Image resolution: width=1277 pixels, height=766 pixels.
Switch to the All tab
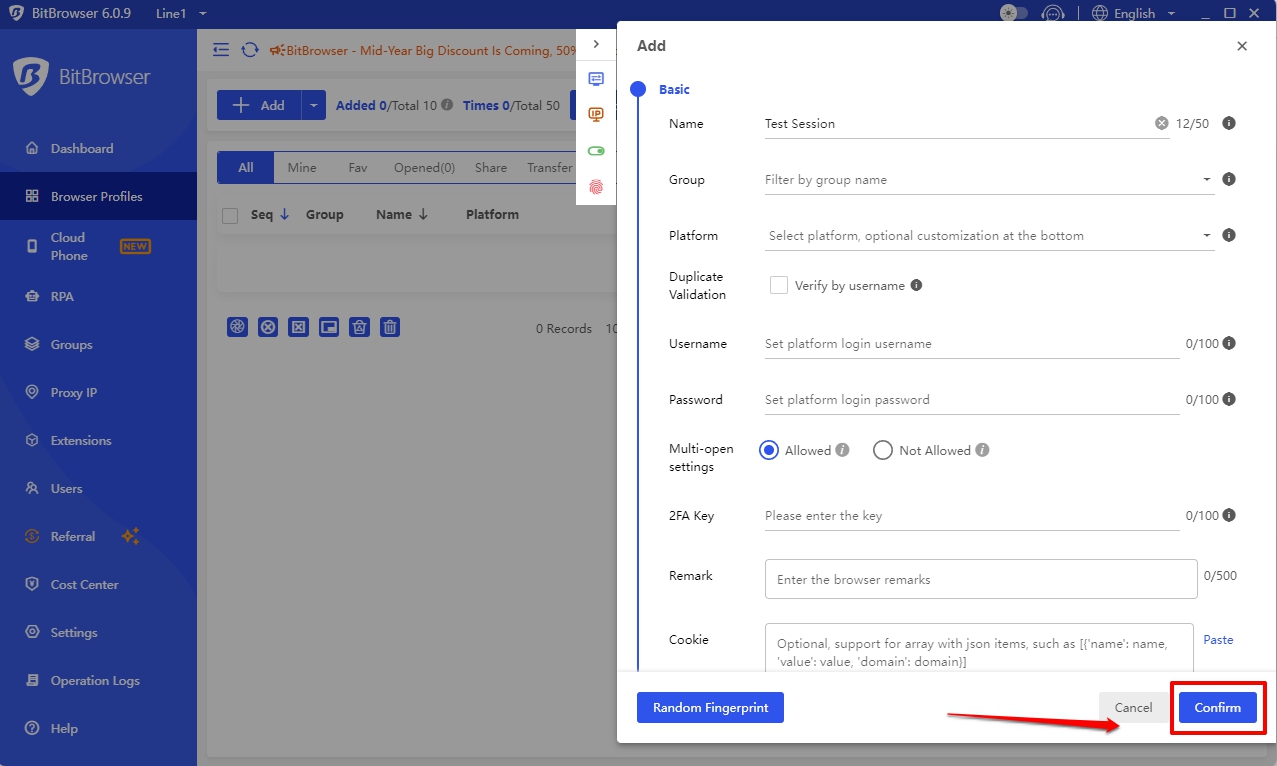click(246, 168)
